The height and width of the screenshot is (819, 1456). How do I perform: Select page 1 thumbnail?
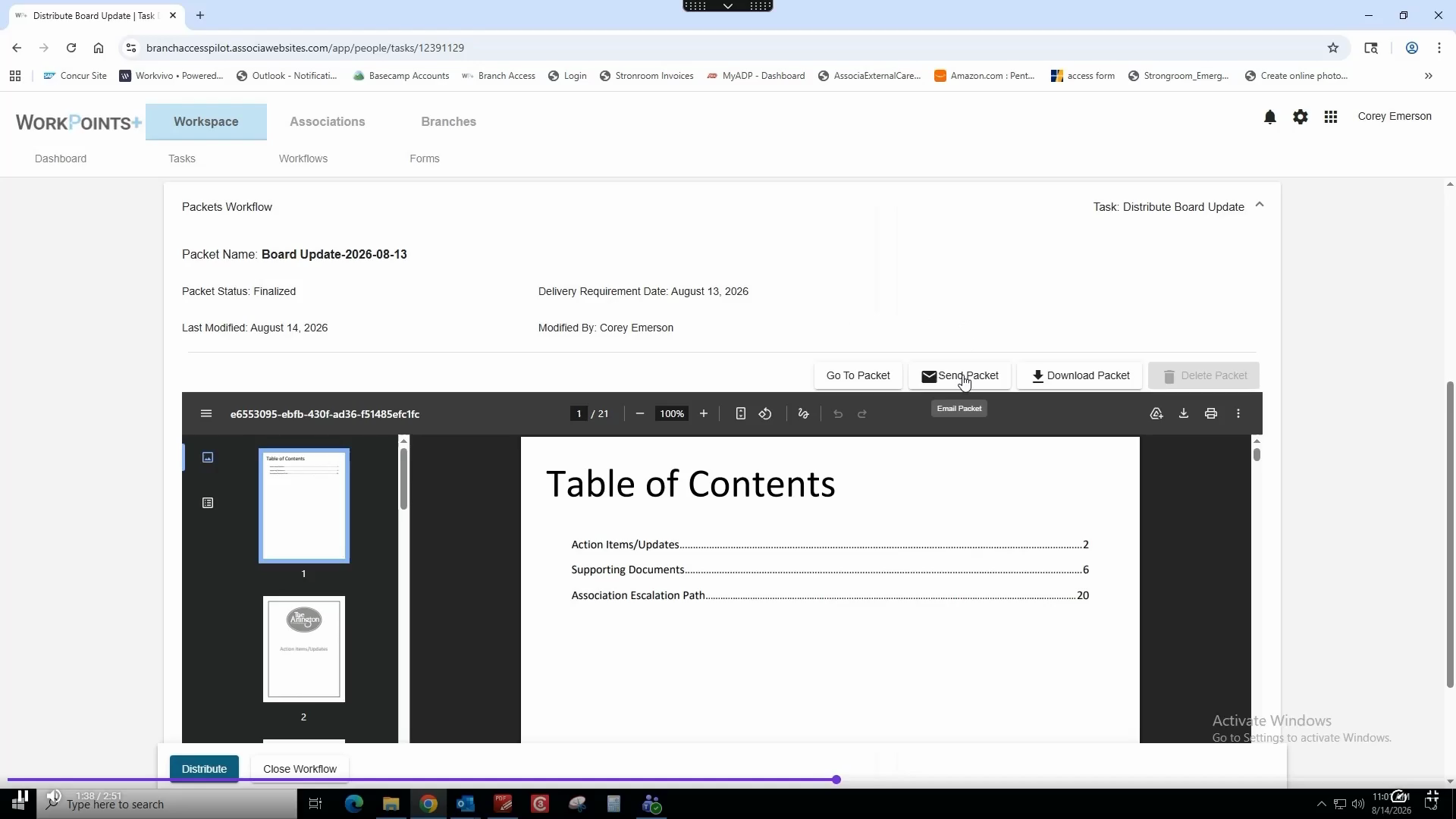coord(304,506)
